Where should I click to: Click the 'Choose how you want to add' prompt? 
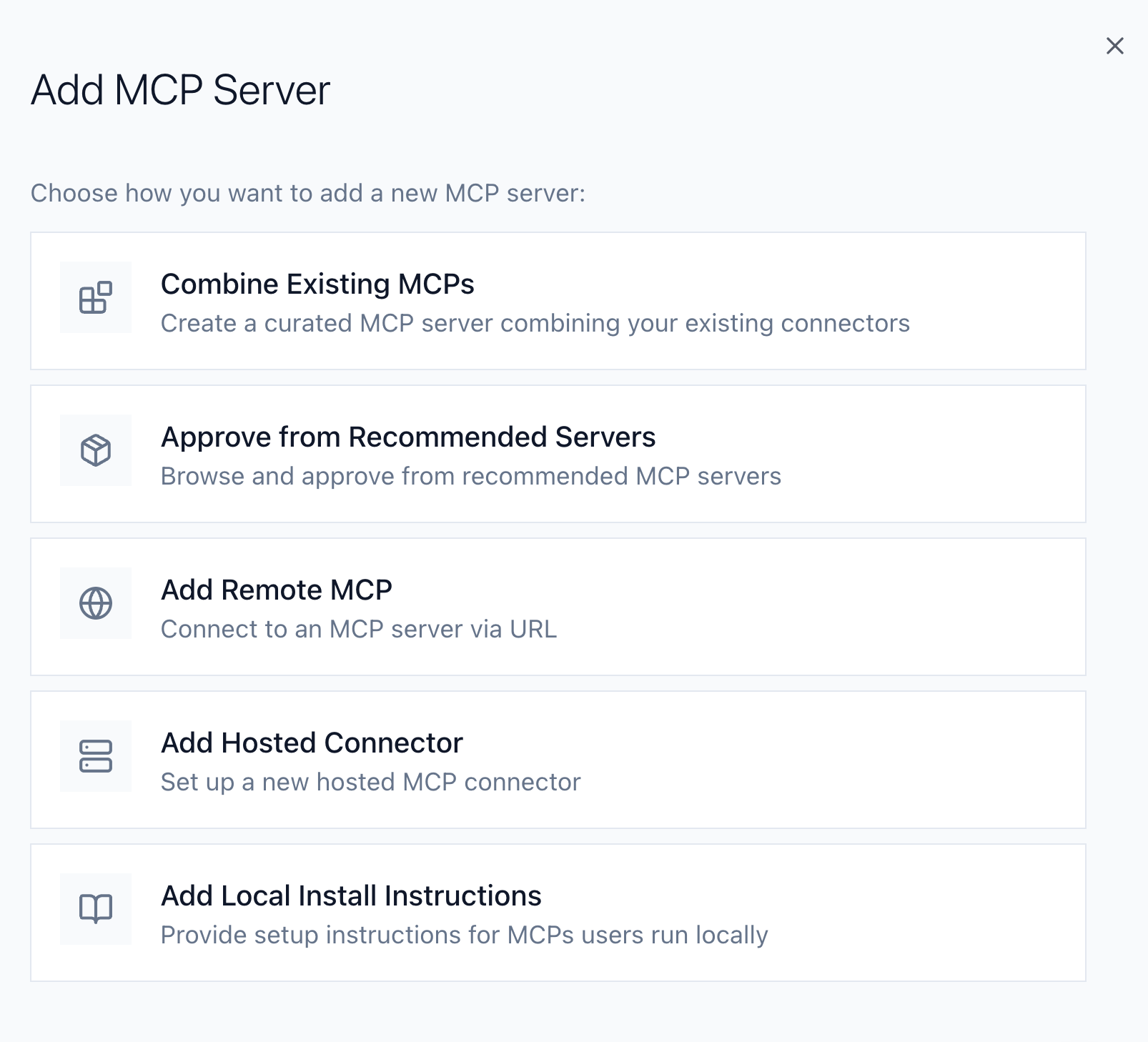point(307,193)
